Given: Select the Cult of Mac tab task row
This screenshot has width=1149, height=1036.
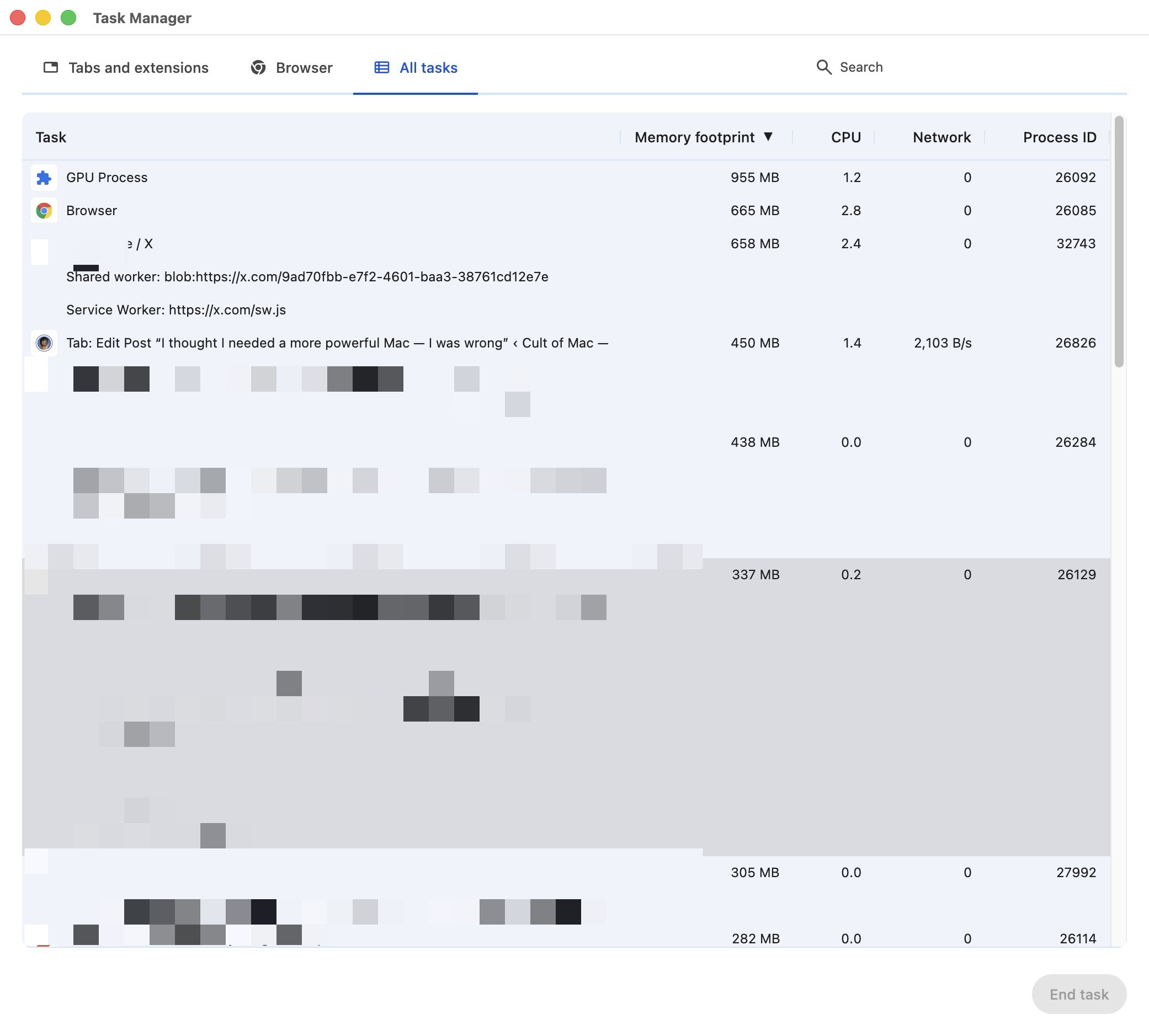Looking at the screenshot, I should coord(342,343).
